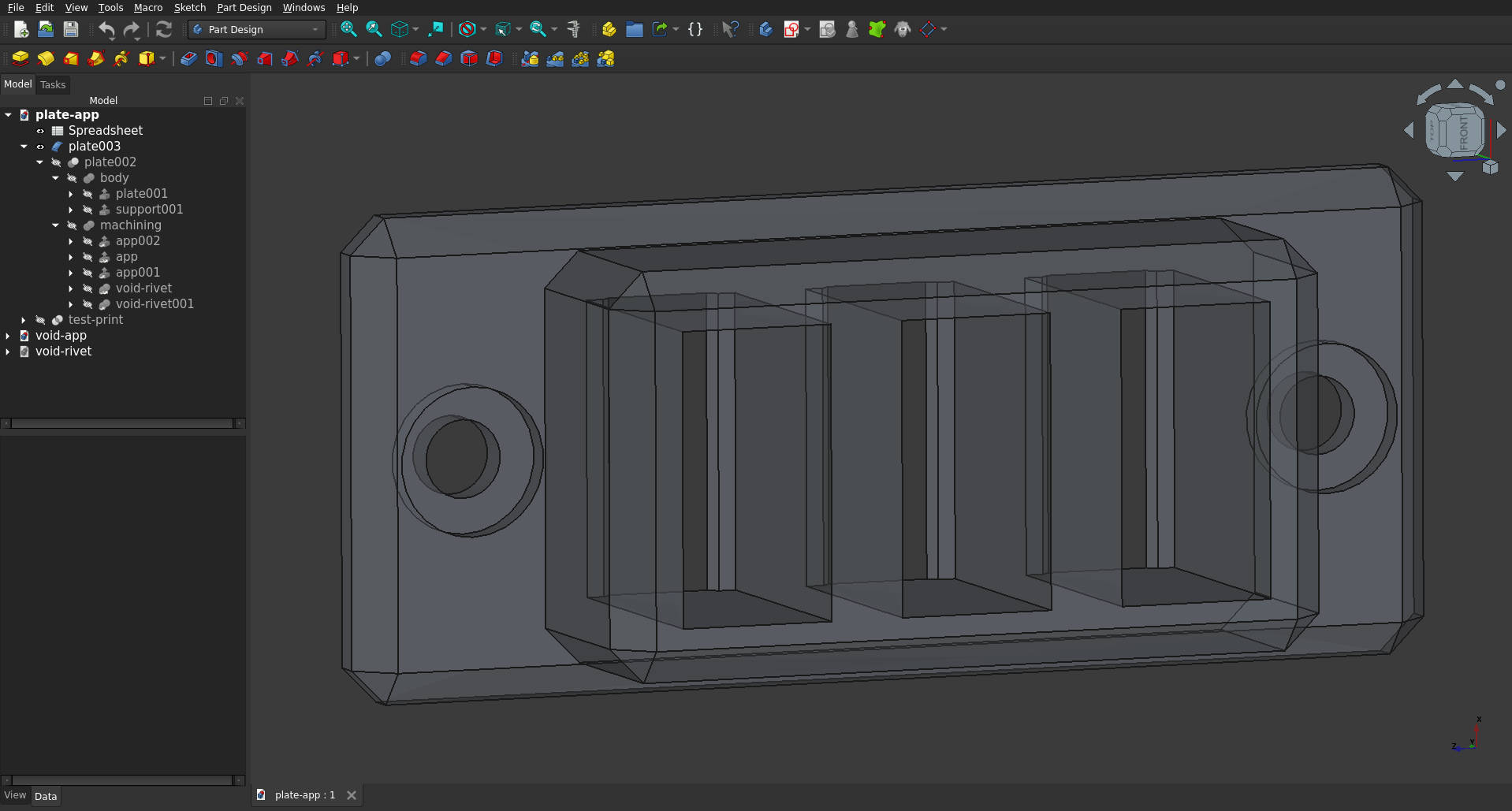Collapse the machining tree group
This screenshot has height=811, width=1512.
[x=55, y=225]
